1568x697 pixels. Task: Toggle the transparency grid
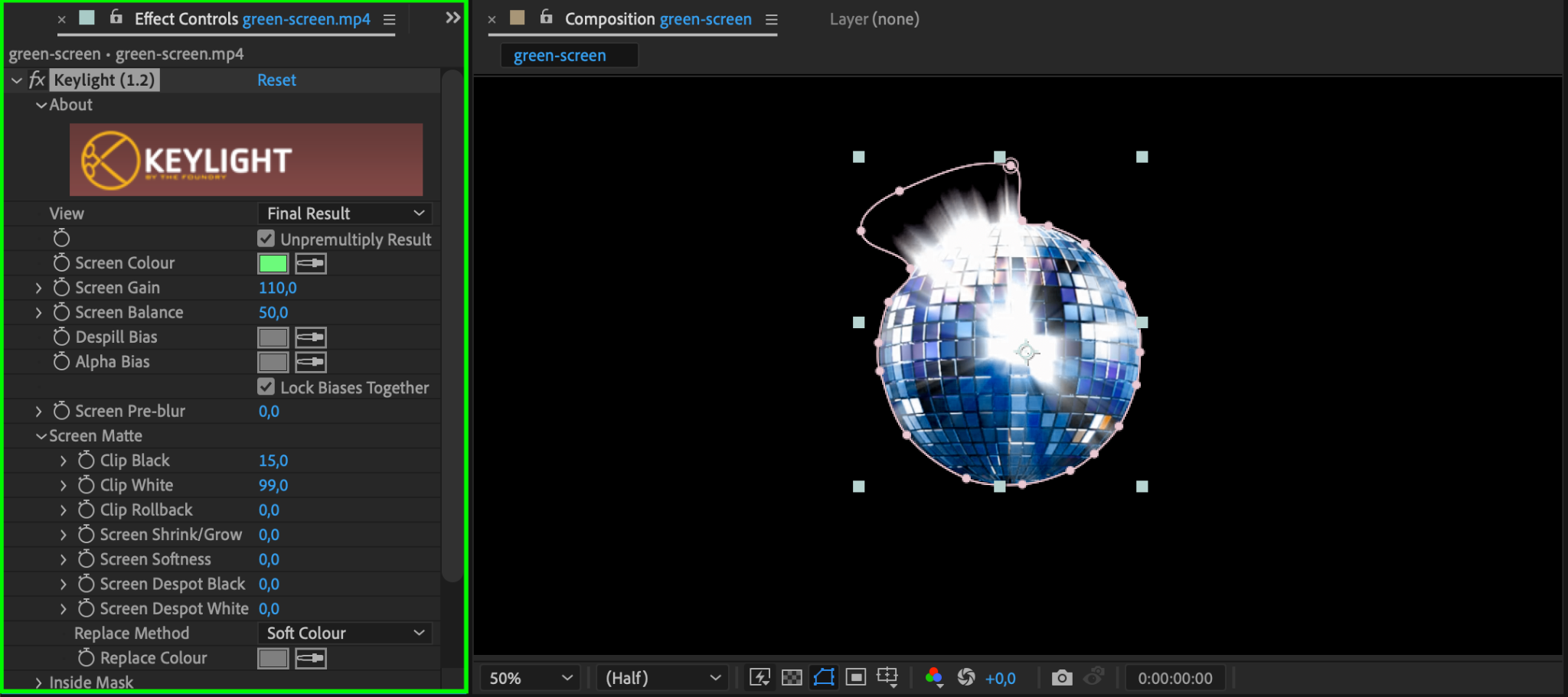point(792,677)
